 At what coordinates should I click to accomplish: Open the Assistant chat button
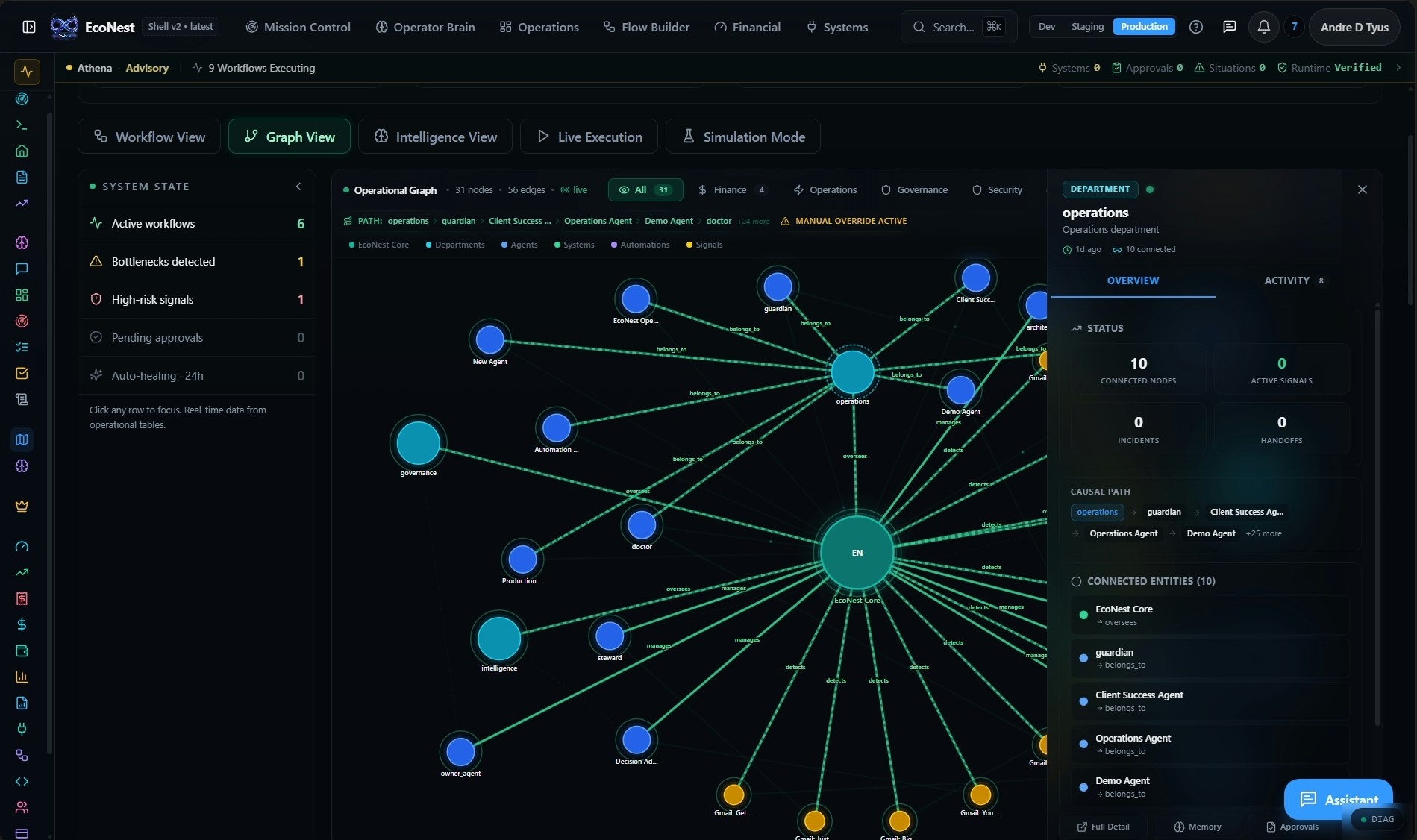tap(1339, 800)
